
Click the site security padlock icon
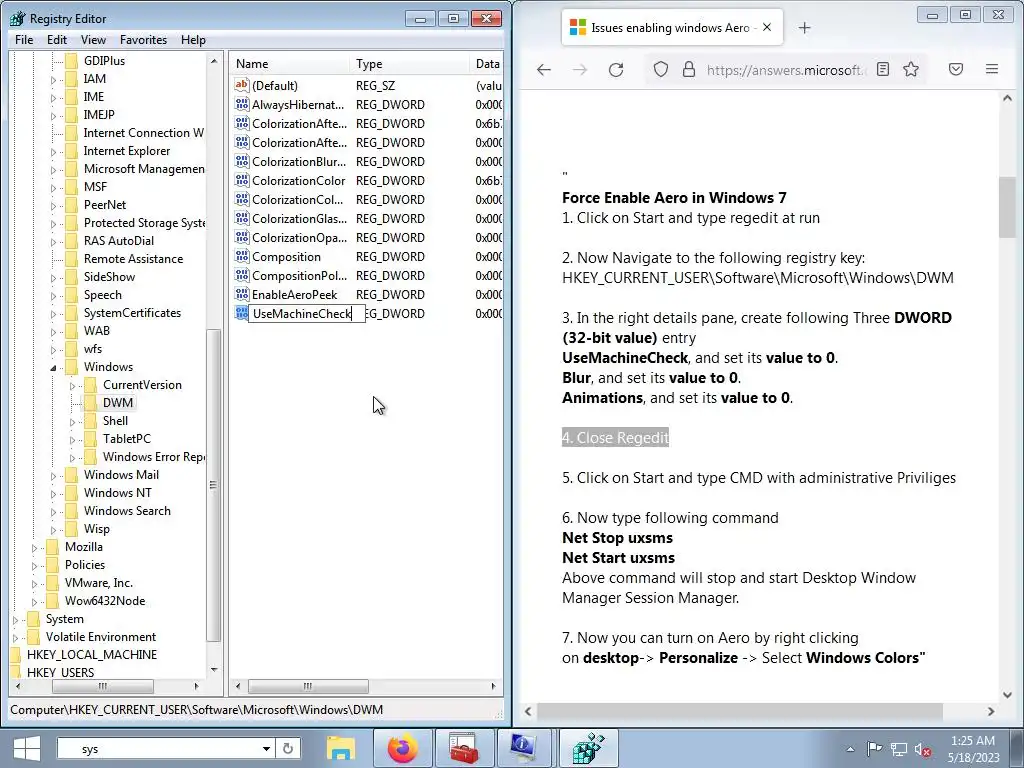click(688, 69)
